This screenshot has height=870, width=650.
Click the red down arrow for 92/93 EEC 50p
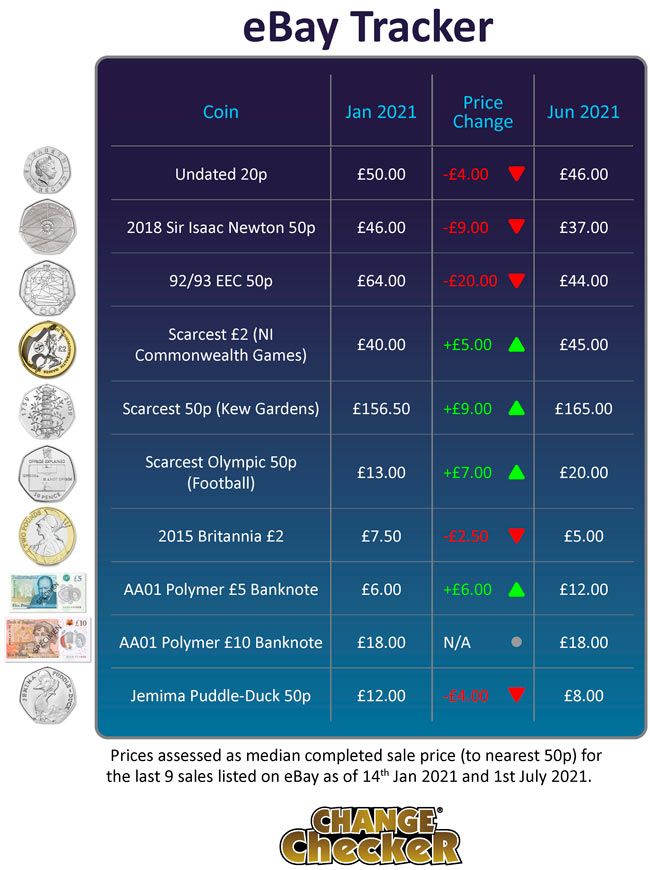(516, 280)
